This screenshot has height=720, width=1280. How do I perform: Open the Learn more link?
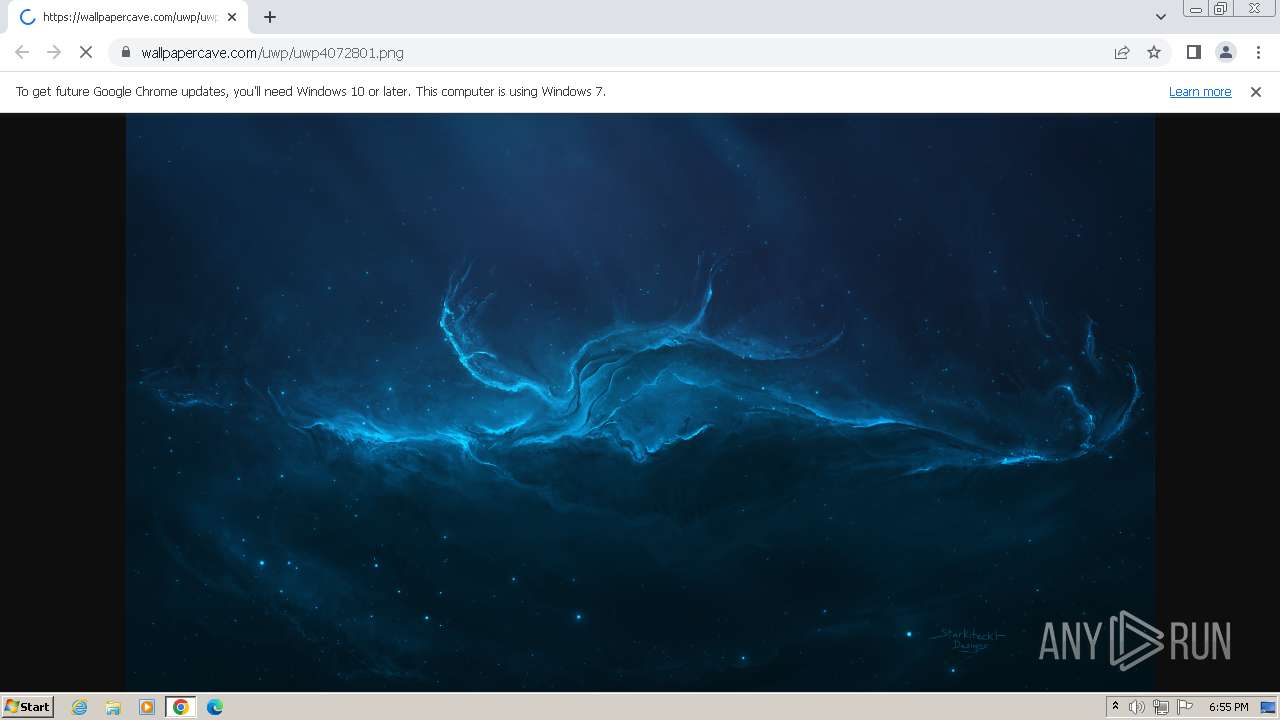pyautogui.click(x=1200, y=91)
